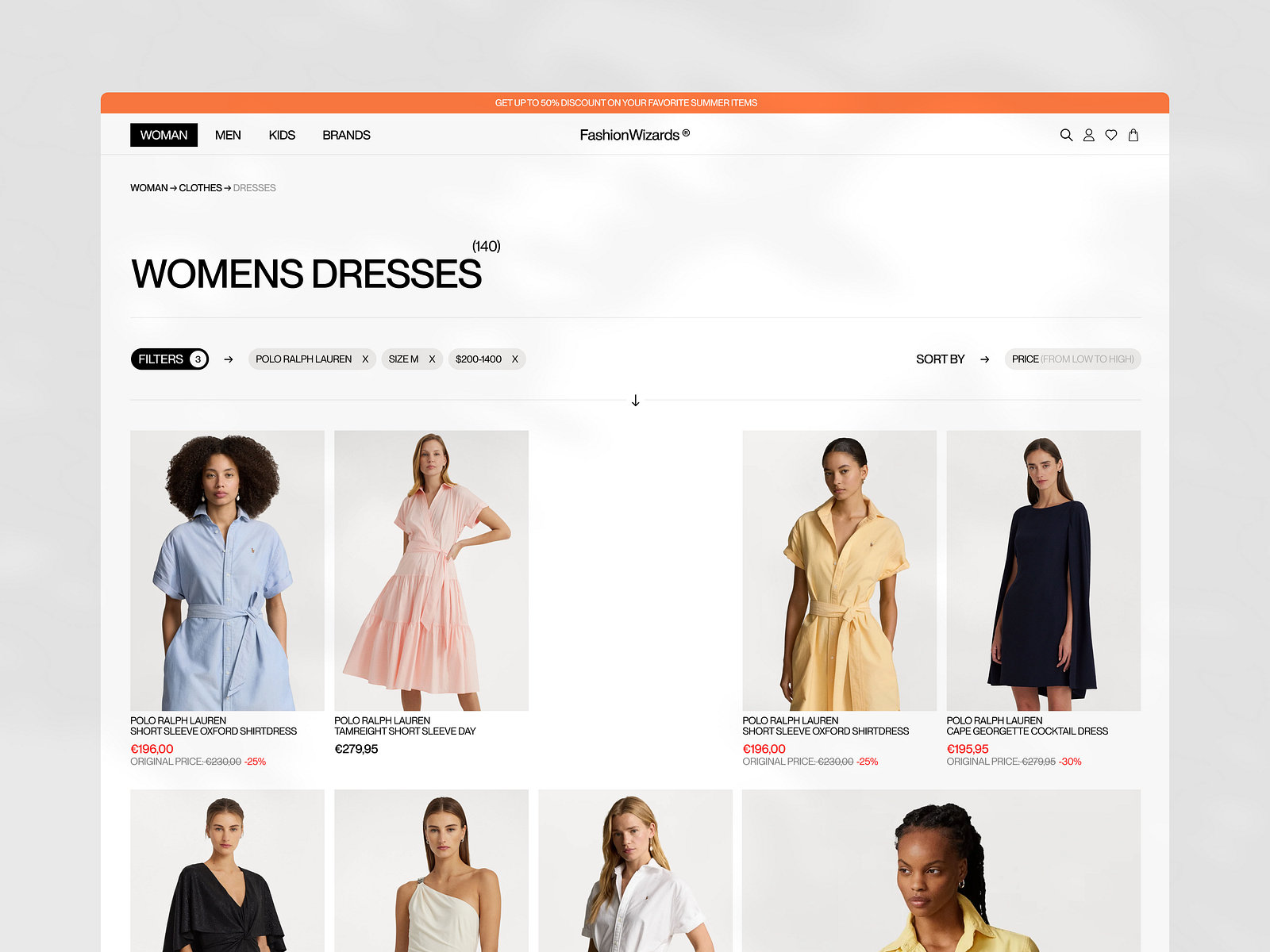Click the summer discount promo banner
This screenshot has height=952, width=1270.
[635, 103]
